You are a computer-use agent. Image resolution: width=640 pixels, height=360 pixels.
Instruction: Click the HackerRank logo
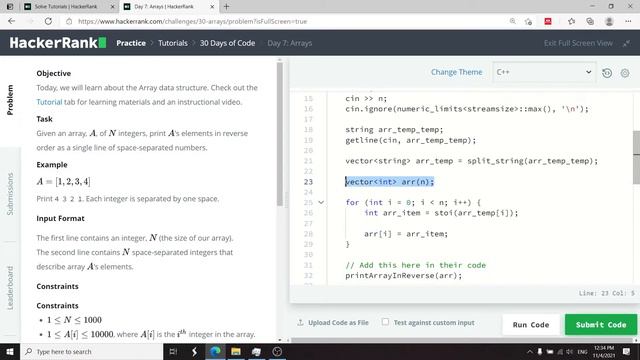58,42
